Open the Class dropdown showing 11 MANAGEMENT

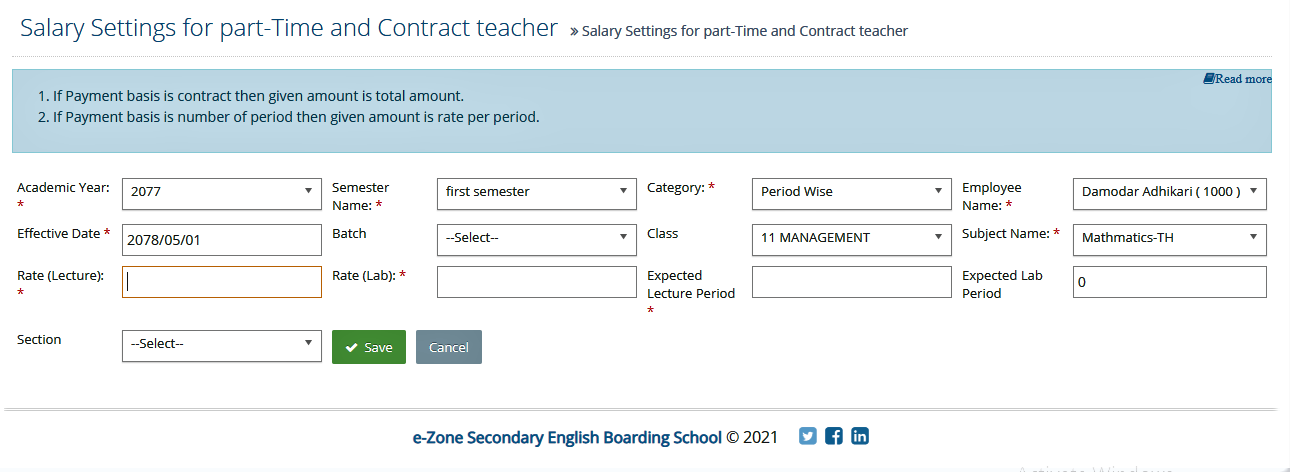click(x=852, y=240)
